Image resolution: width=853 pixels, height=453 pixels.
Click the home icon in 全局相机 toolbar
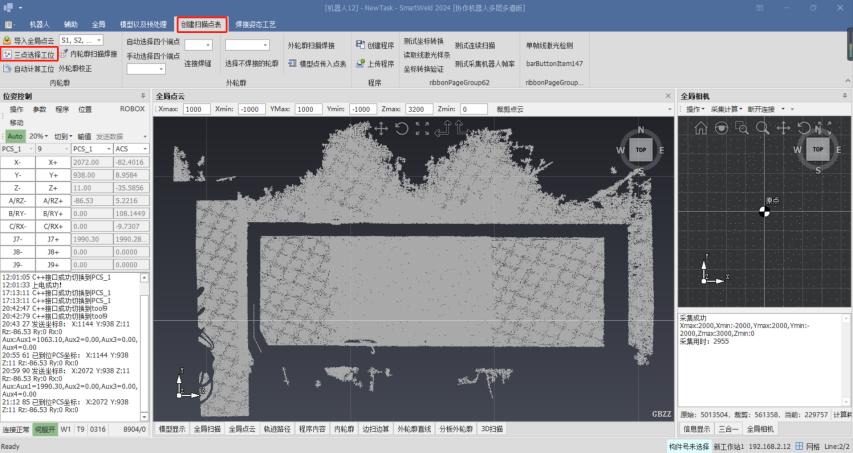[700, 128]
